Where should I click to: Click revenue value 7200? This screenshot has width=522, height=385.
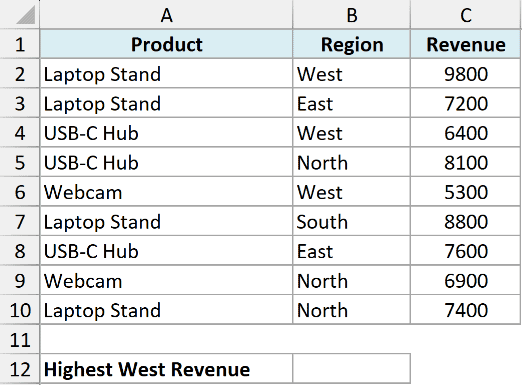(466, 103)
